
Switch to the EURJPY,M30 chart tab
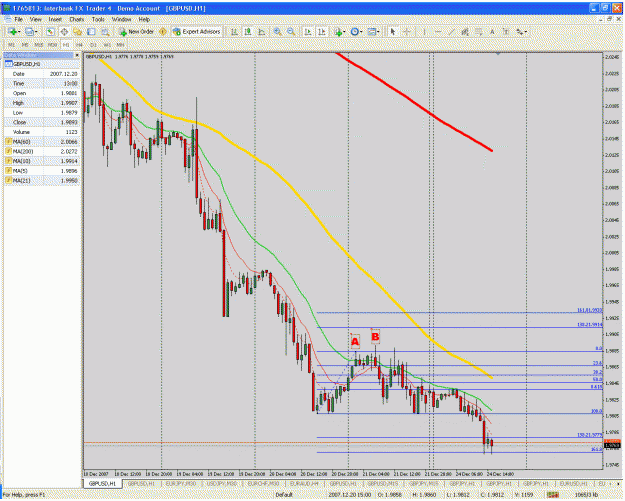click(181, 483)
